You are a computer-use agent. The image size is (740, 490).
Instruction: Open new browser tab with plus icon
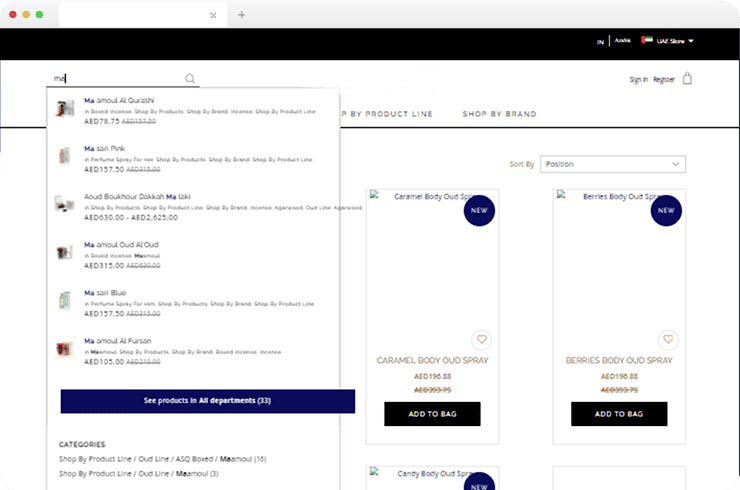(x=242, y=15)
